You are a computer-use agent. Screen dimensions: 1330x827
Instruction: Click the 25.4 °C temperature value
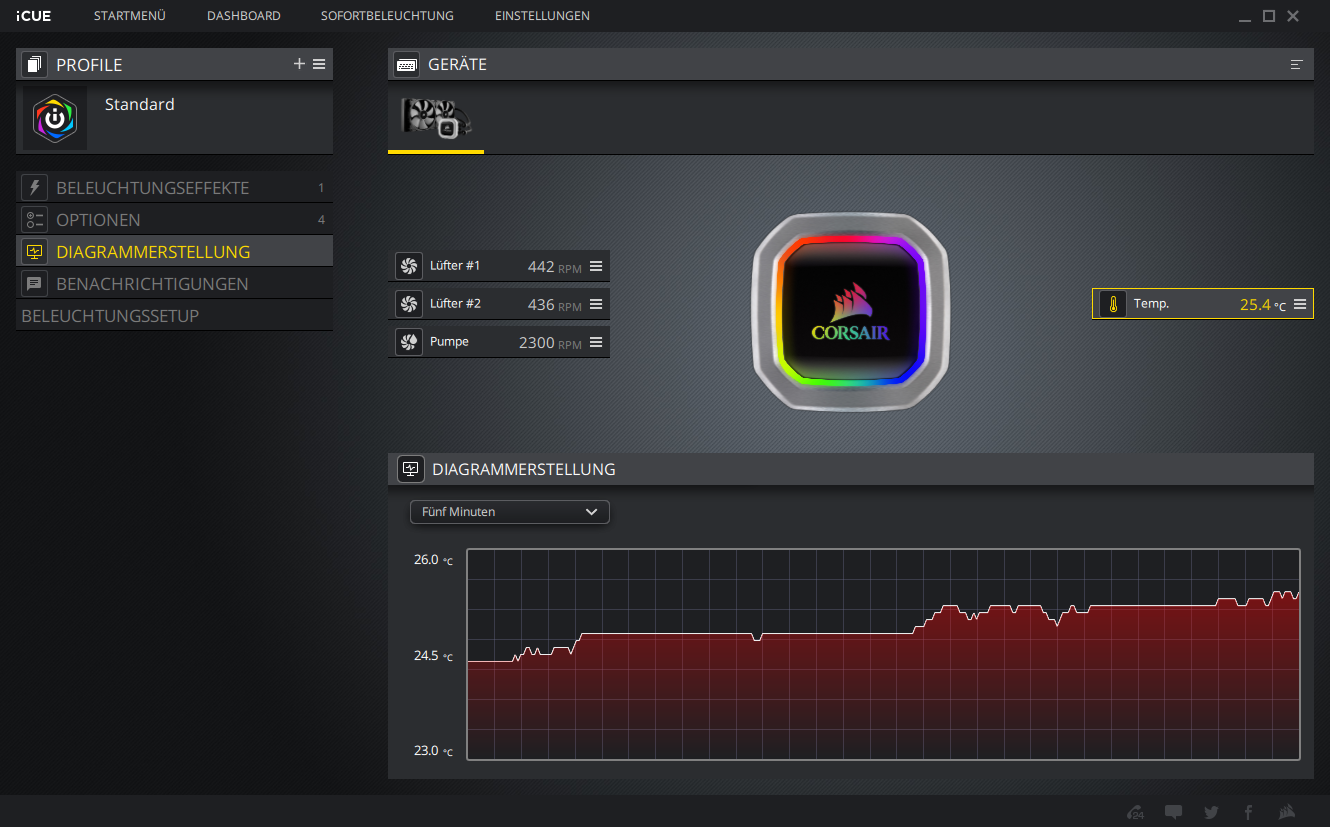click(1263, 305)
